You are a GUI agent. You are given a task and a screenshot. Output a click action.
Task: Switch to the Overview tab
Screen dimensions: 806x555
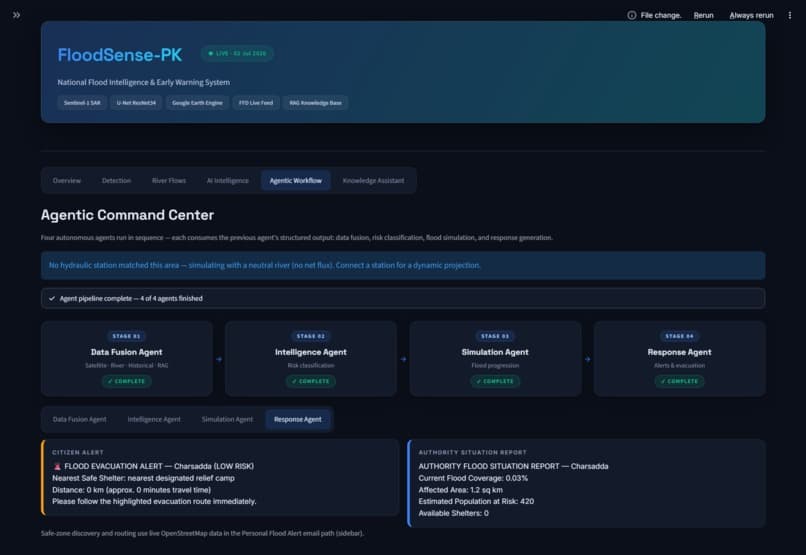click(67, 180)
